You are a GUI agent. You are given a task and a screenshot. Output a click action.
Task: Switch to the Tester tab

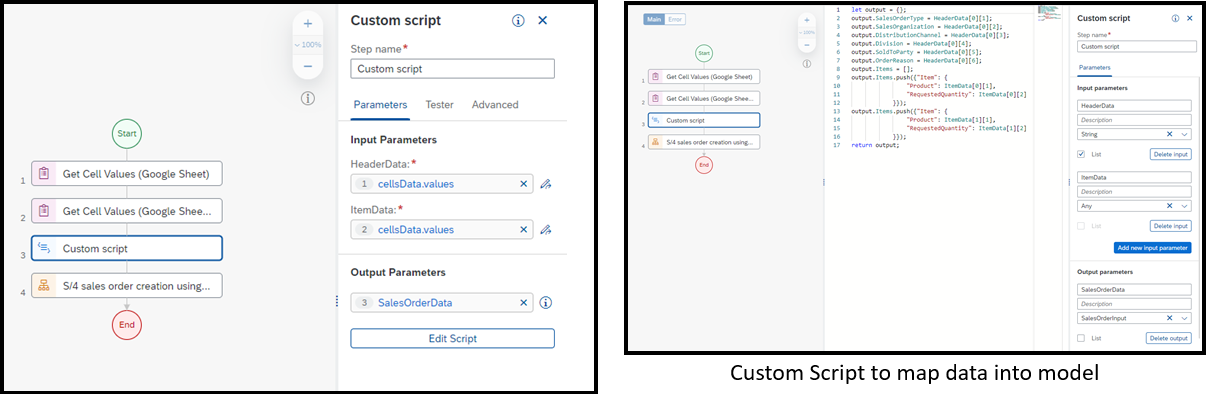pos(439,105)
